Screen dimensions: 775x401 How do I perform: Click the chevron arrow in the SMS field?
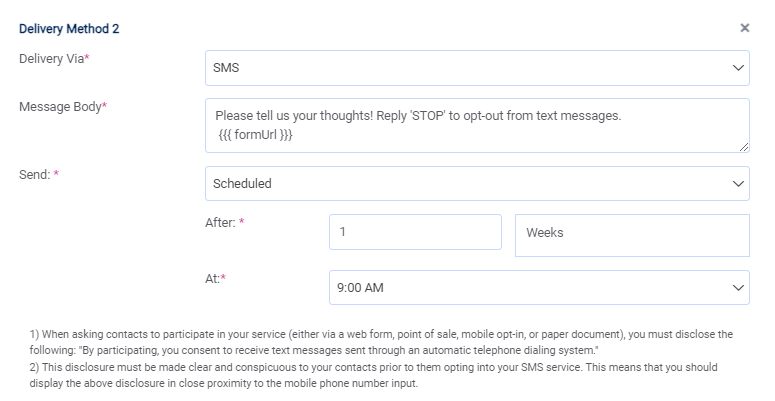738,69
